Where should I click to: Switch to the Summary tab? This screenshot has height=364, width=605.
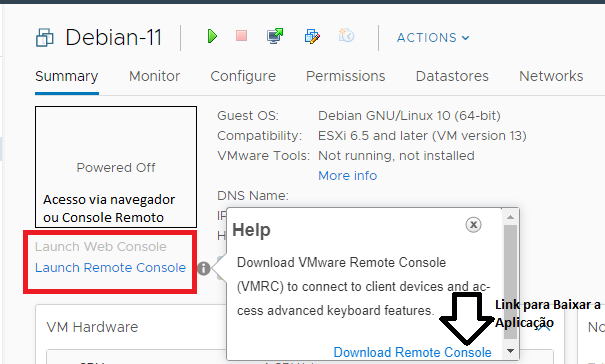[67, 76]
